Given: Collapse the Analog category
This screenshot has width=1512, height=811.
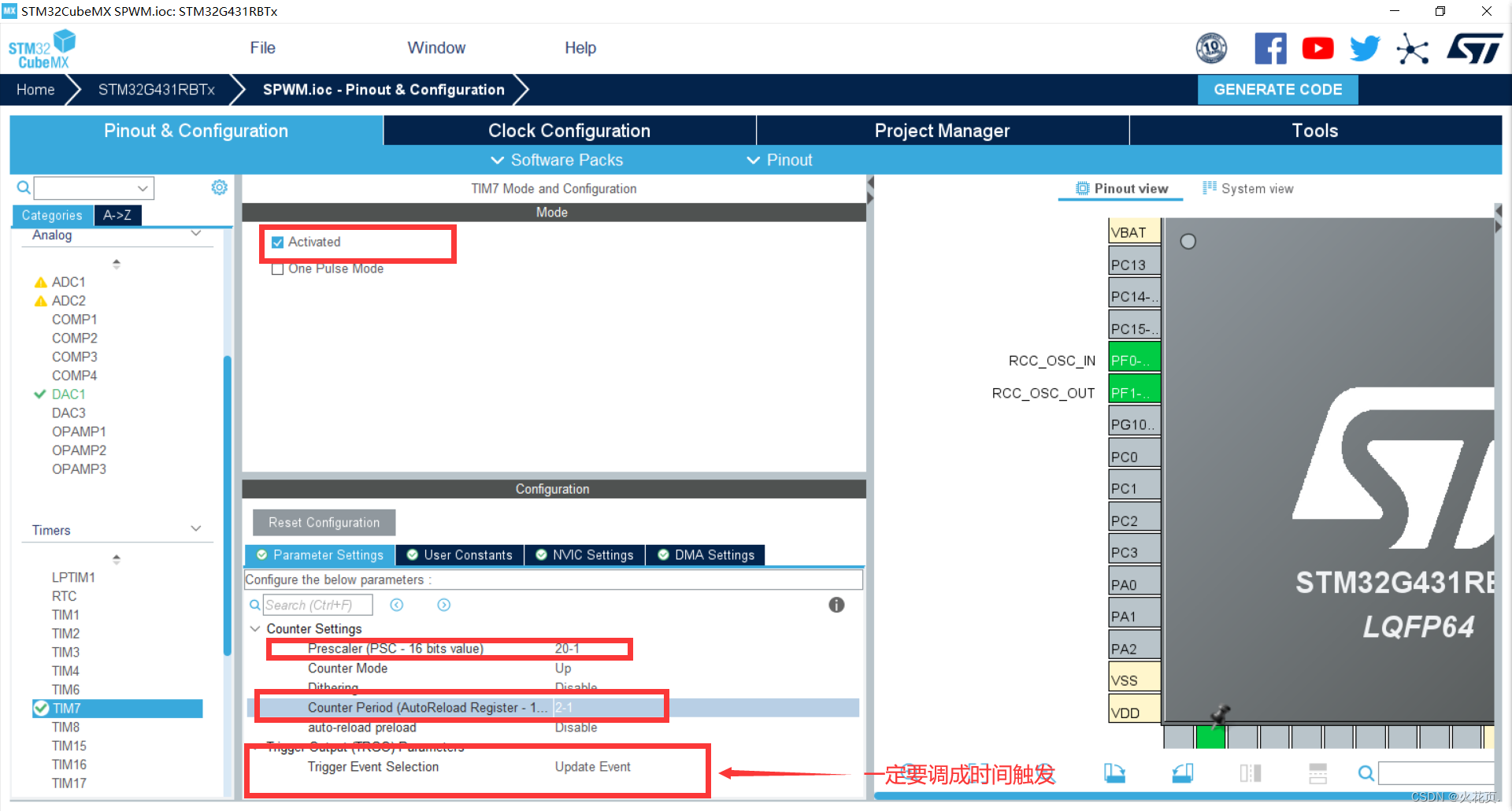Looking at the screenshot, I should pyautogui.click(x=196, y=234).
